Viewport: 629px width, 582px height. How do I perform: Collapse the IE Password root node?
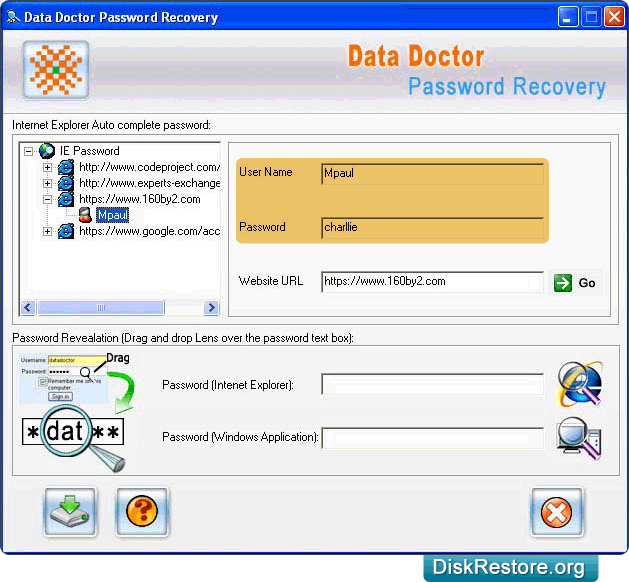pyautogui.click(x=28, y=151)
